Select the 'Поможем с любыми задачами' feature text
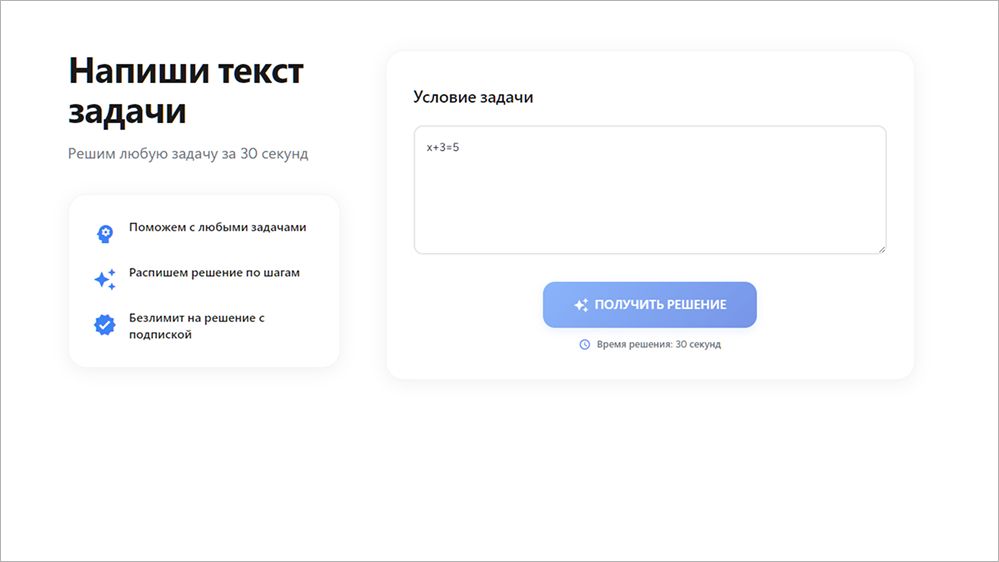 pos(217,227)
